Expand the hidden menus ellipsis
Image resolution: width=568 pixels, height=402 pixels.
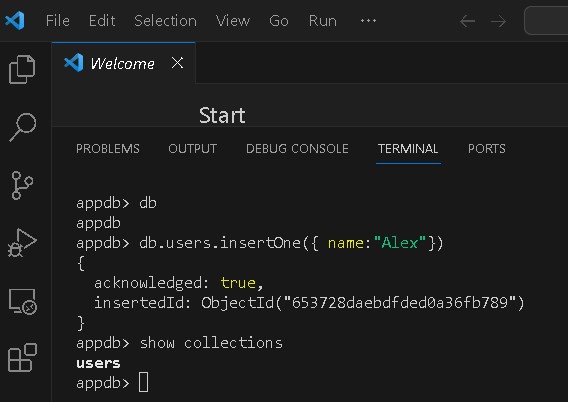tap(368, 21)
